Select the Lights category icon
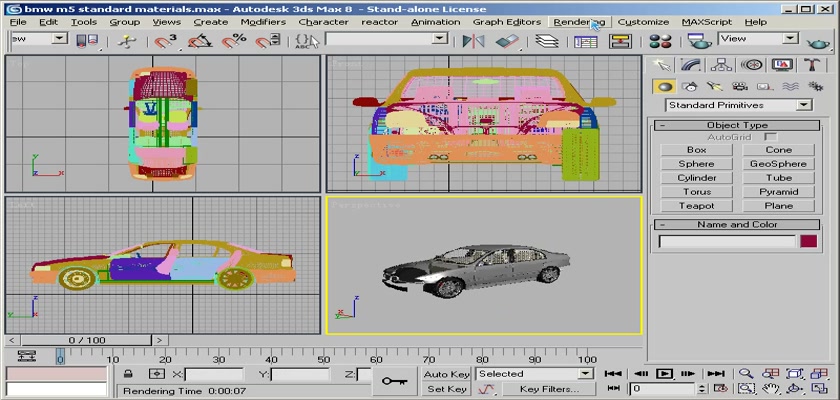840x400 pixels. click(715, 86)
